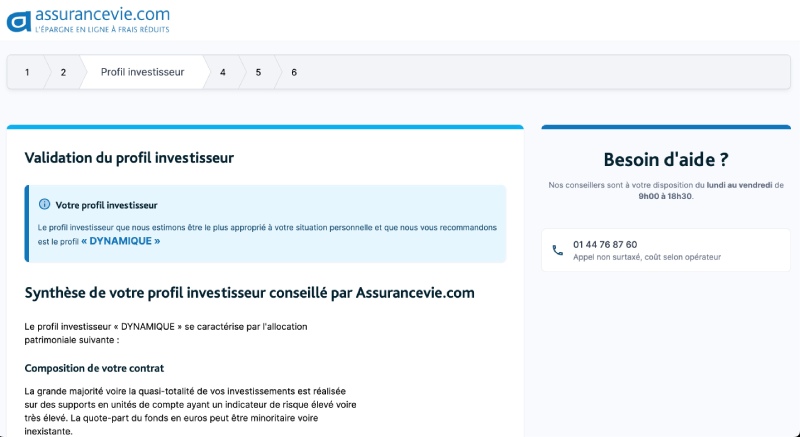Click the lundi au vendredi text
Image resolution: width=800 pixels, height=437 pixels.
pyautogui.click(x=739, y=185)
